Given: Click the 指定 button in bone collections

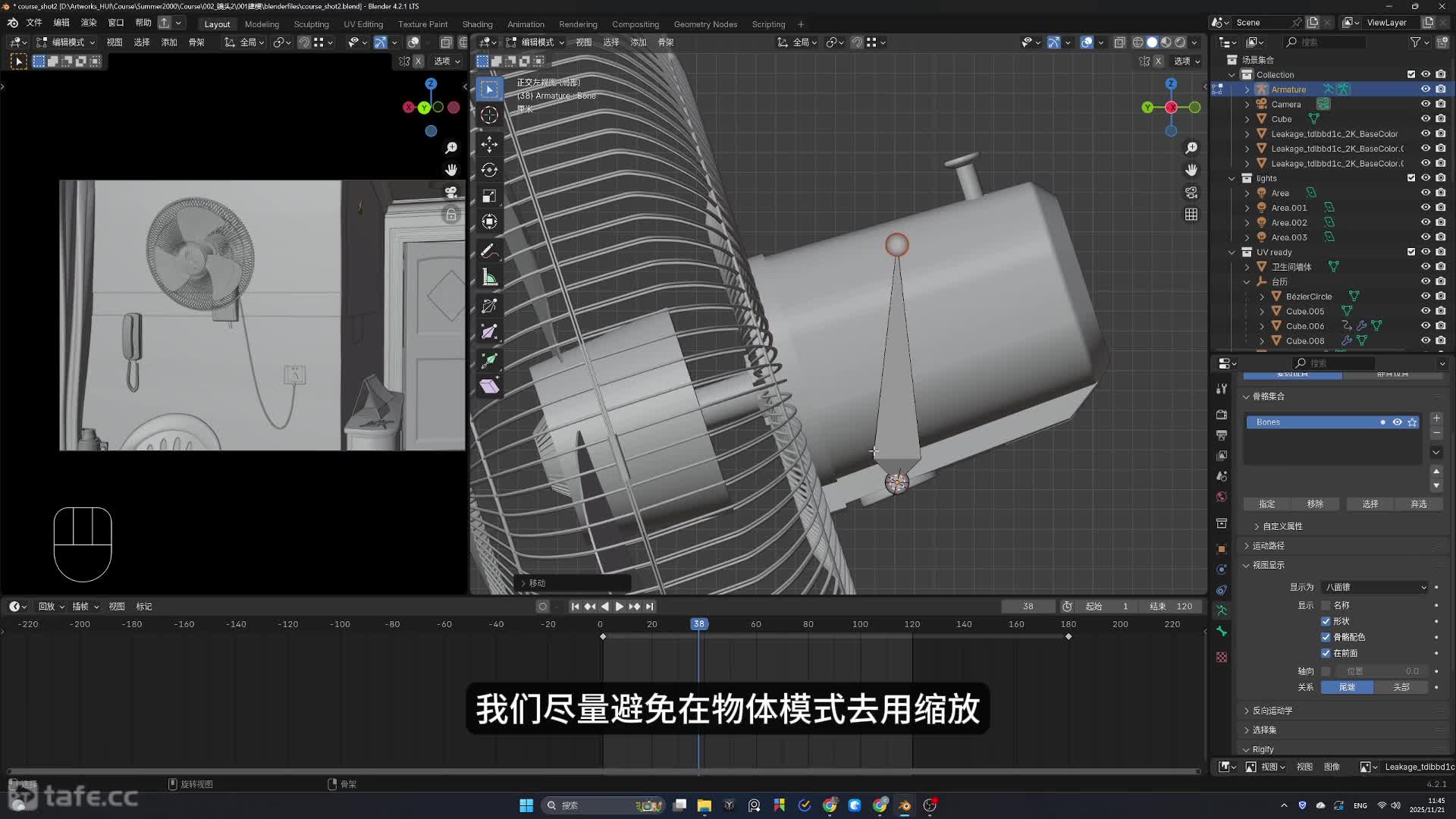Looking at the screenshot, I should pyautogui.click(x=1266, y=504).
